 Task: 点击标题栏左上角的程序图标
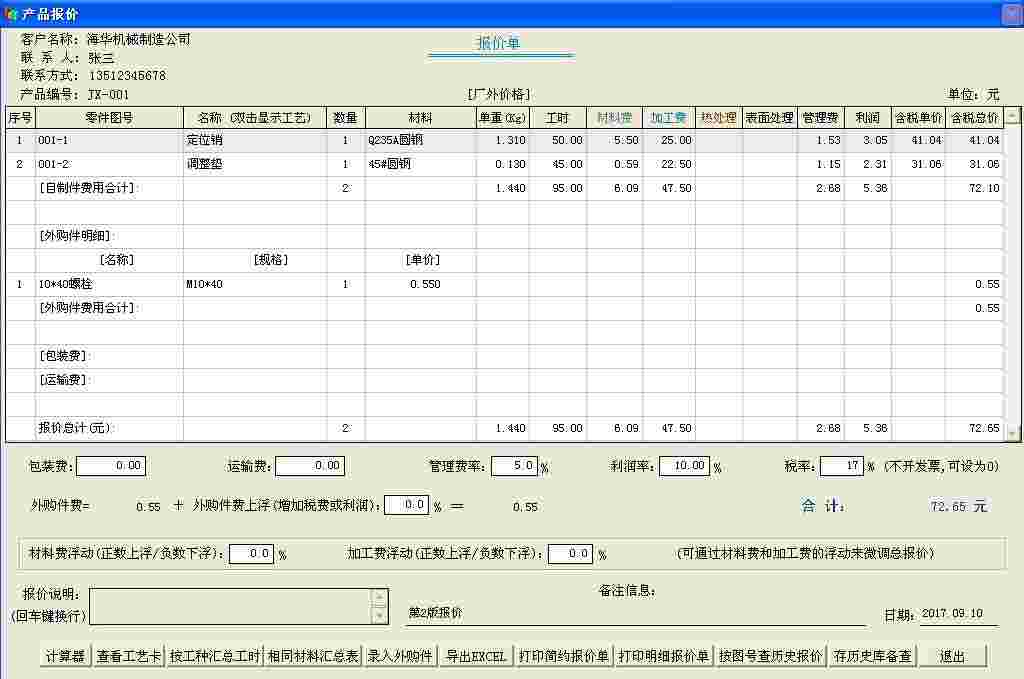pyautogui.click(x=10, y=13)
